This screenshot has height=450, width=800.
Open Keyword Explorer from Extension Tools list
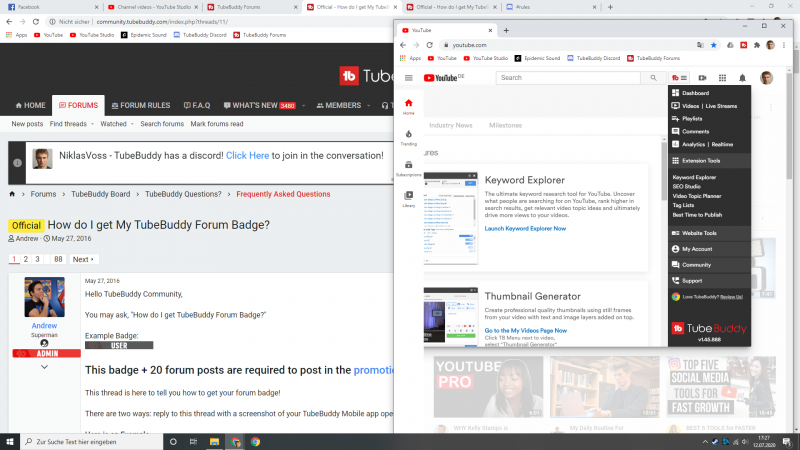(x=694, y=177)
